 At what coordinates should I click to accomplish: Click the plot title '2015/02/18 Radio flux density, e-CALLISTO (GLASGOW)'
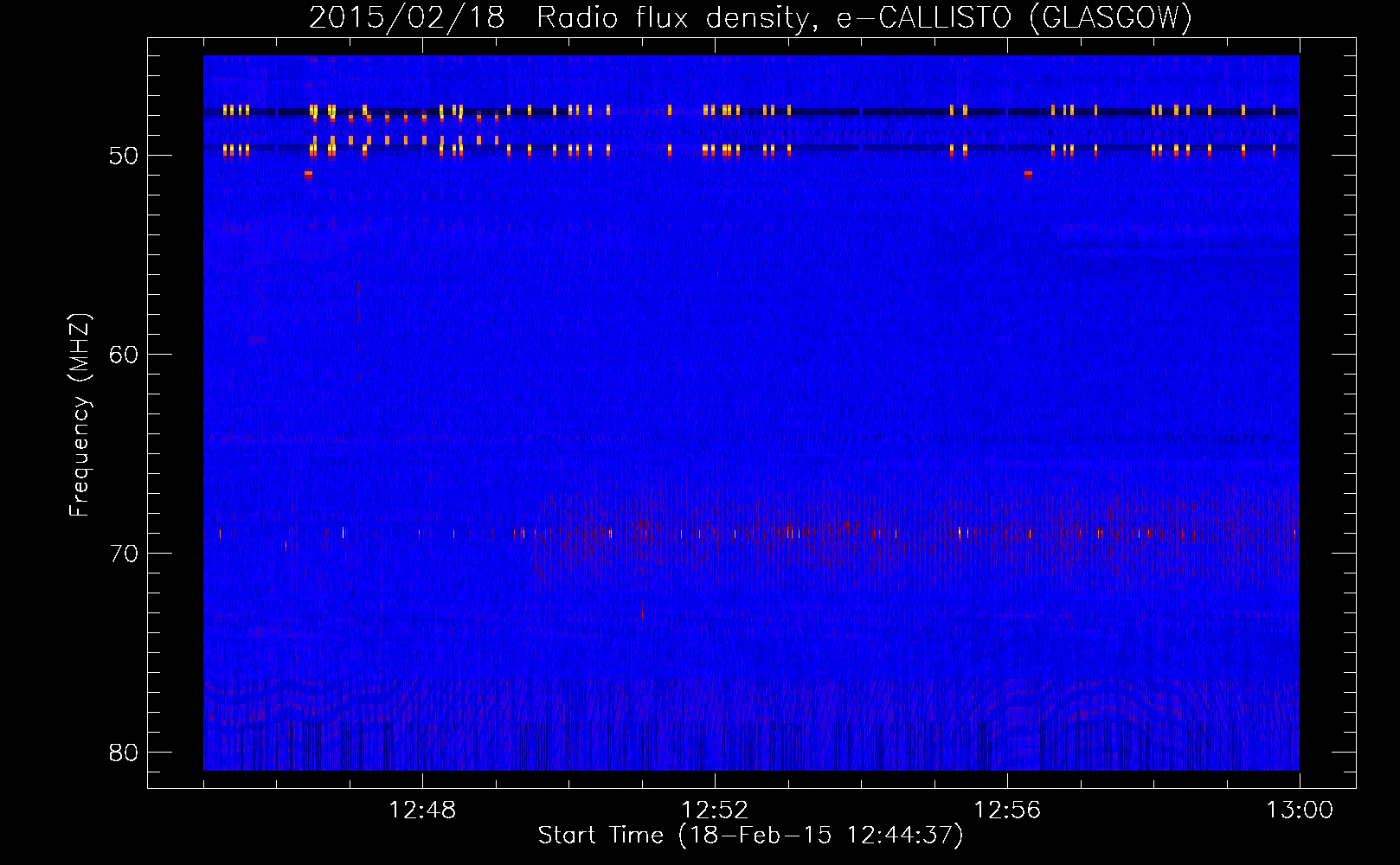750,17
